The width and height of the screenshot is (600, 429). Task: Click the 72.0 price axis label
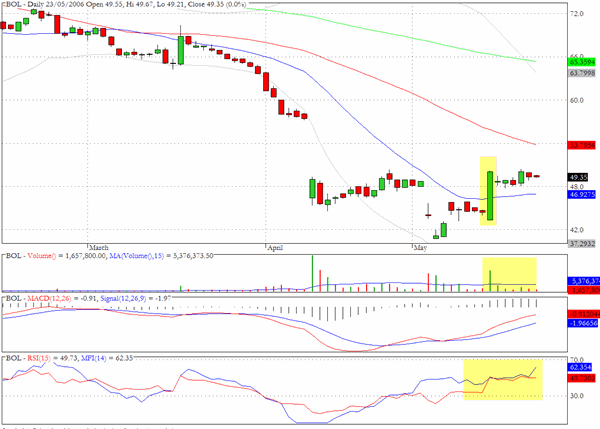pyautogui.click(x=577, y=13)
